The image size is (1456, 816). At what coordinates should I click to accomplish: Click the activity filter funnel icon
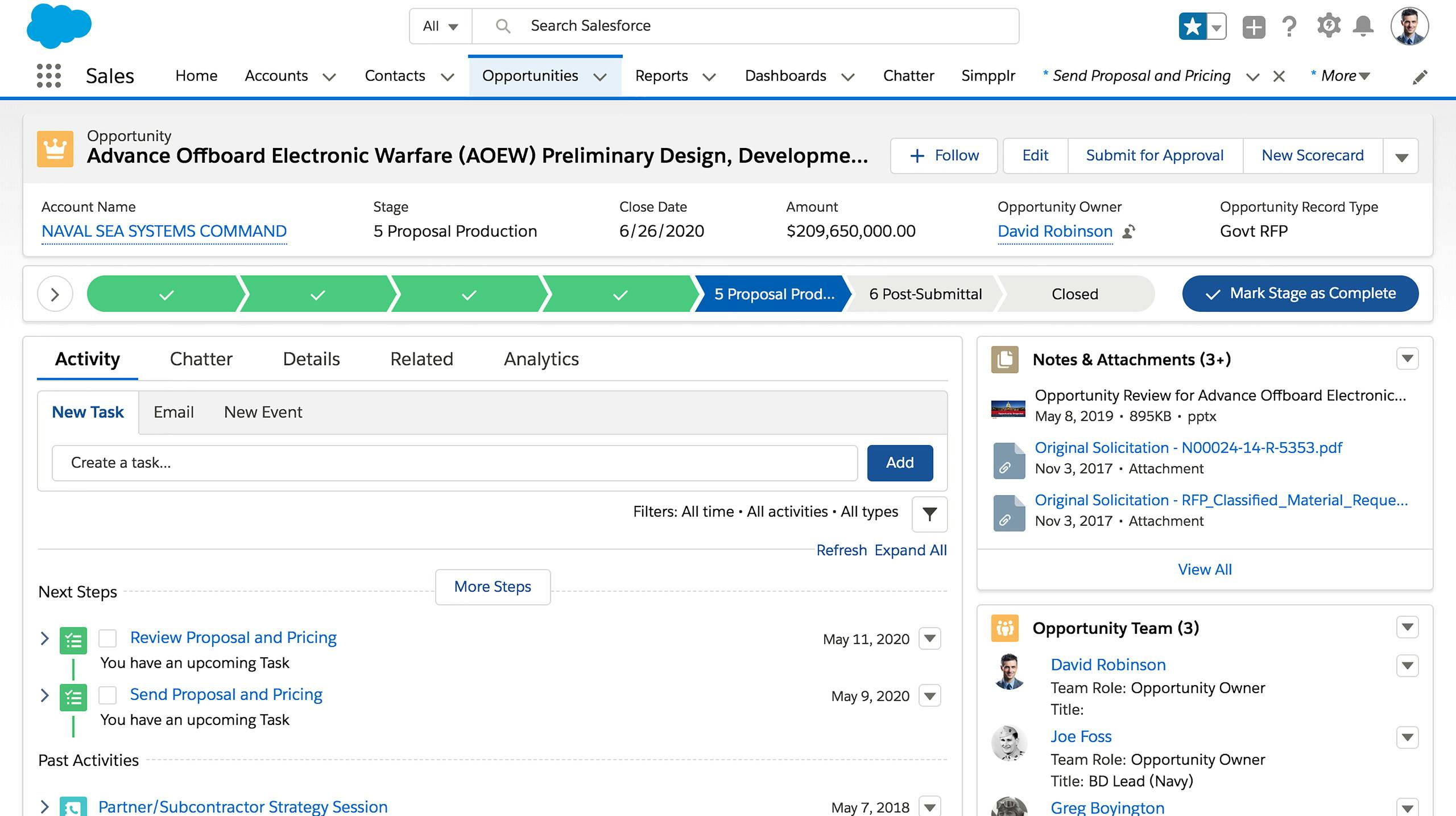click(929, 514)
